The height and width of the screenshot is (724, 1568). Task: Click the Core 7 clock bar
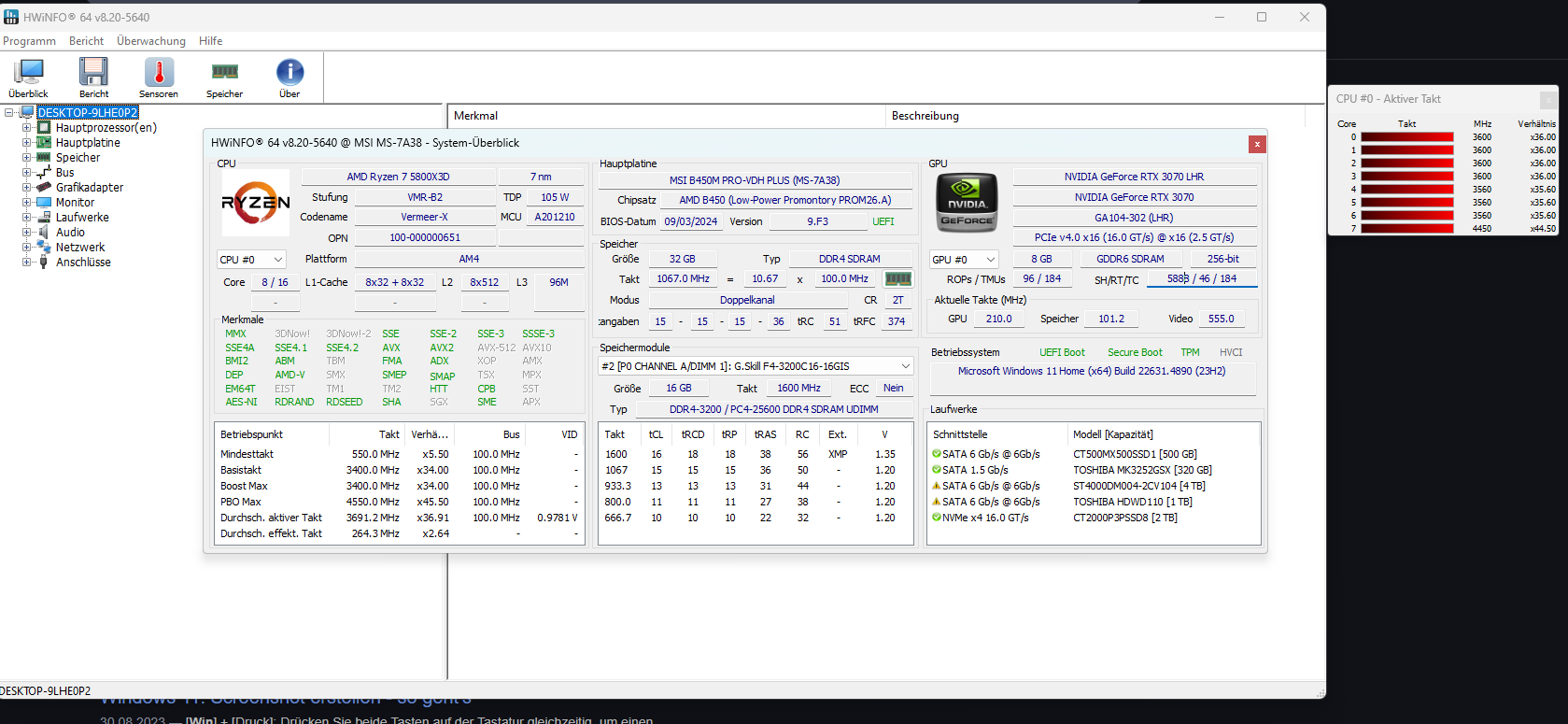[x=1407, y=229]
